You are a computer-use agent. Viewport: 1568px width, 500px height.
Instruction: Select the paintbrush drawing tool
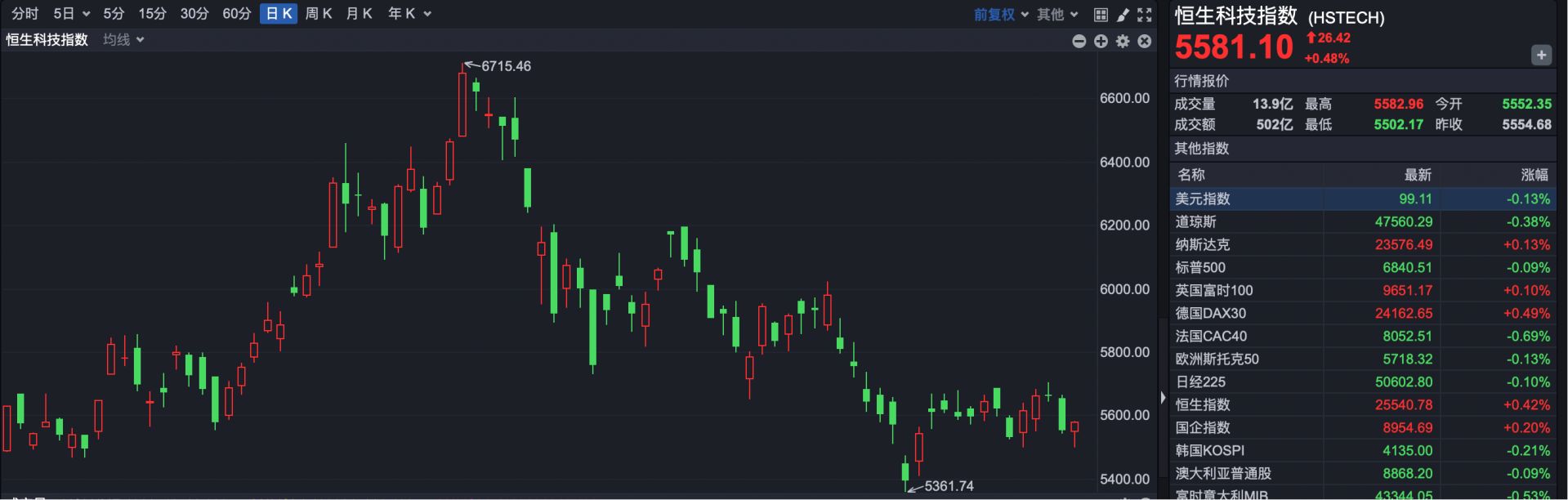click(x=1123, y=15)
